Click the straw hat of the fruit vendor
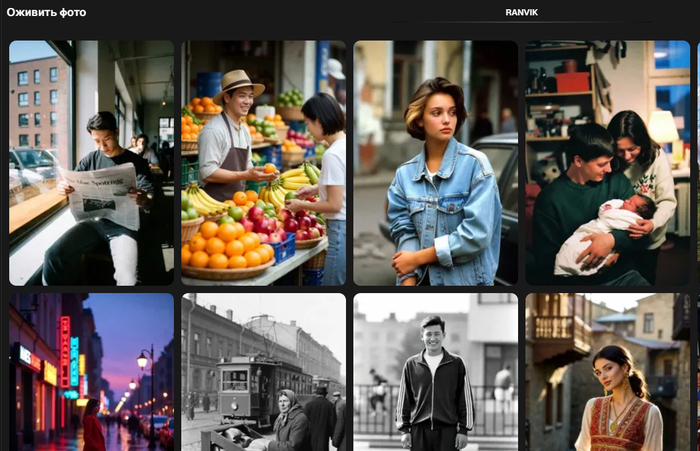700x451 pixels. tap(238, 86)
